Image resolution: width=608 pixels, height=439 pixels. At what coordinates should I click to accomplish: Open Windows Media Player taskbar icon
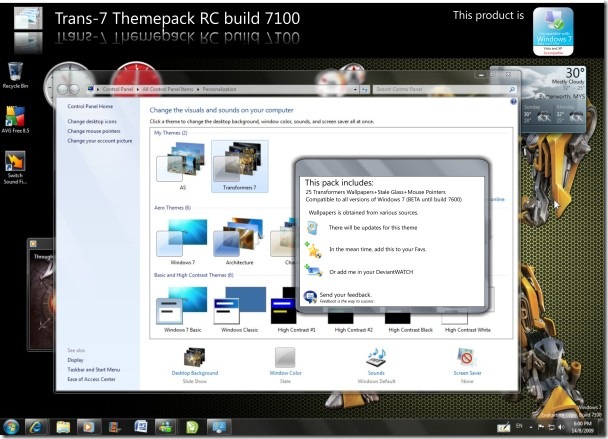click(x=88, y=427)
